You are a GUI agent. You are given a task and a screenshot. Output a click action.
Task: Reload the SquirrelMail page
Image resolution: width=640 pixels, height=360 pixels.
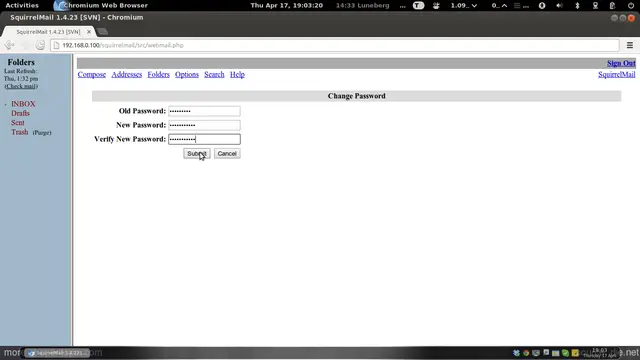pyautogui.click(x=40, y=45)
